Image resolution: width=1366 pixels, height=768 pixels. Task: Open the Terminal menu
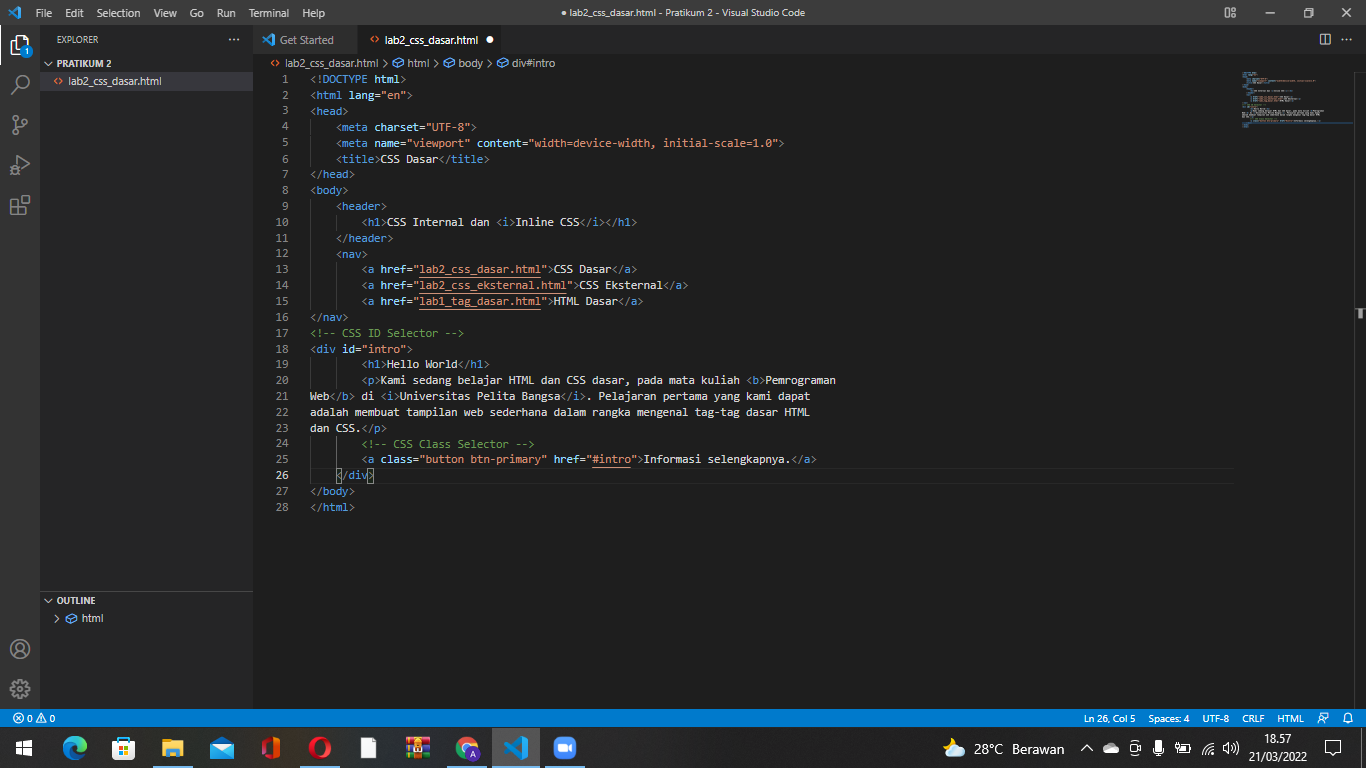[x=267, y=13]
